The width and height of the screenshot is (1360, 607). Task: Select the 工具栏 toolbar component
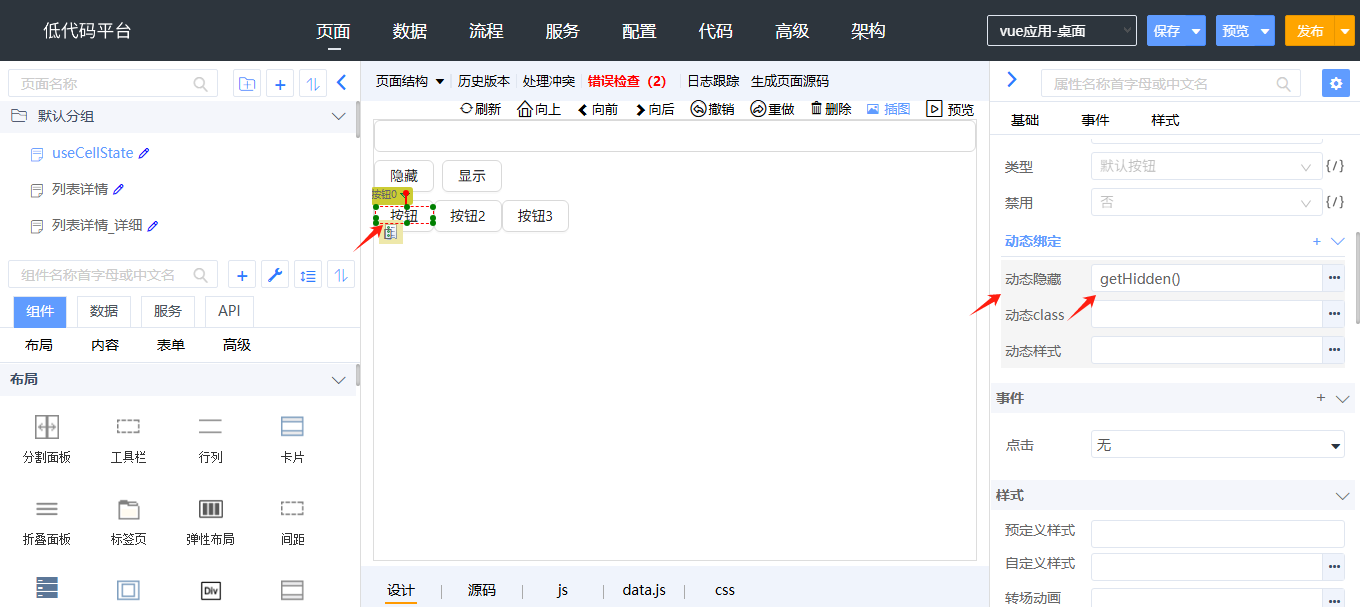[128, 438]
